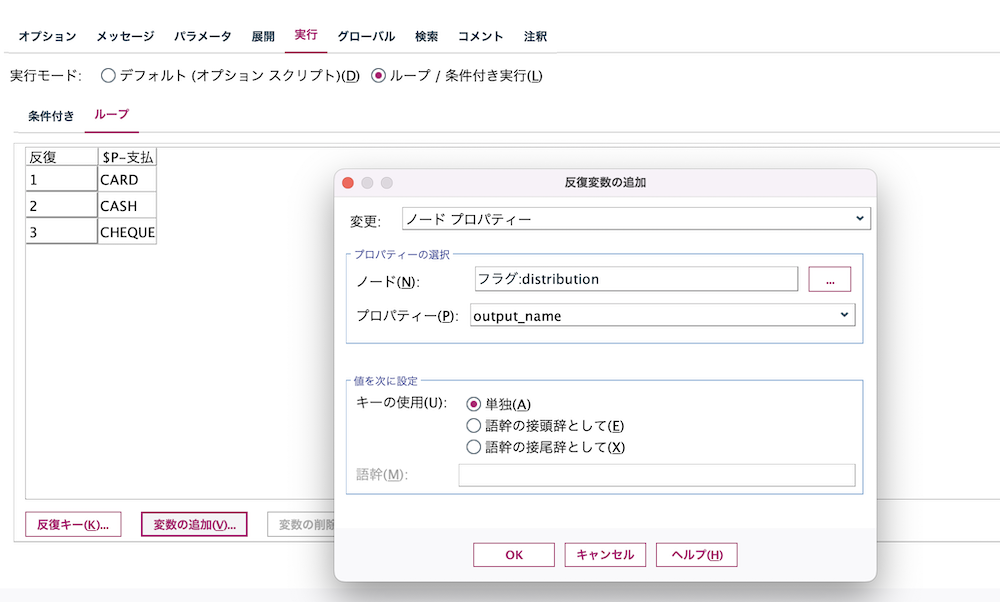1000x602 pixels.
Task: Click the 変数の追加 button
Action: pyautogui.click(x=193, y=524)
